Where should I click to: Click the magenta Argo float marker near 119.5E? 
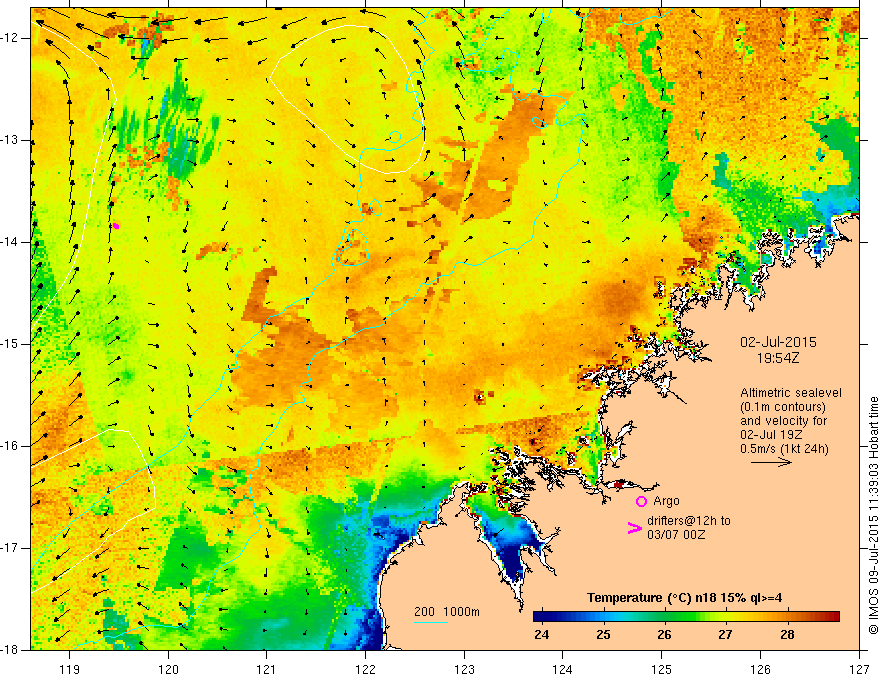(116, 226)
